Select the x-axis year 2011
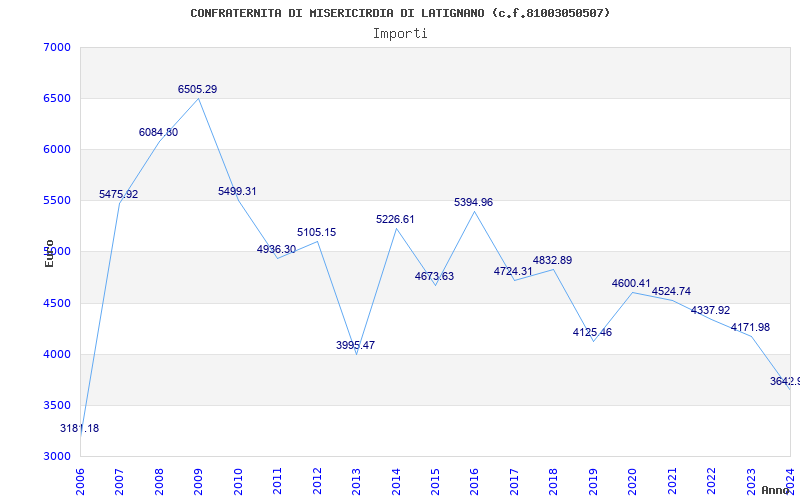 point(278,481)
